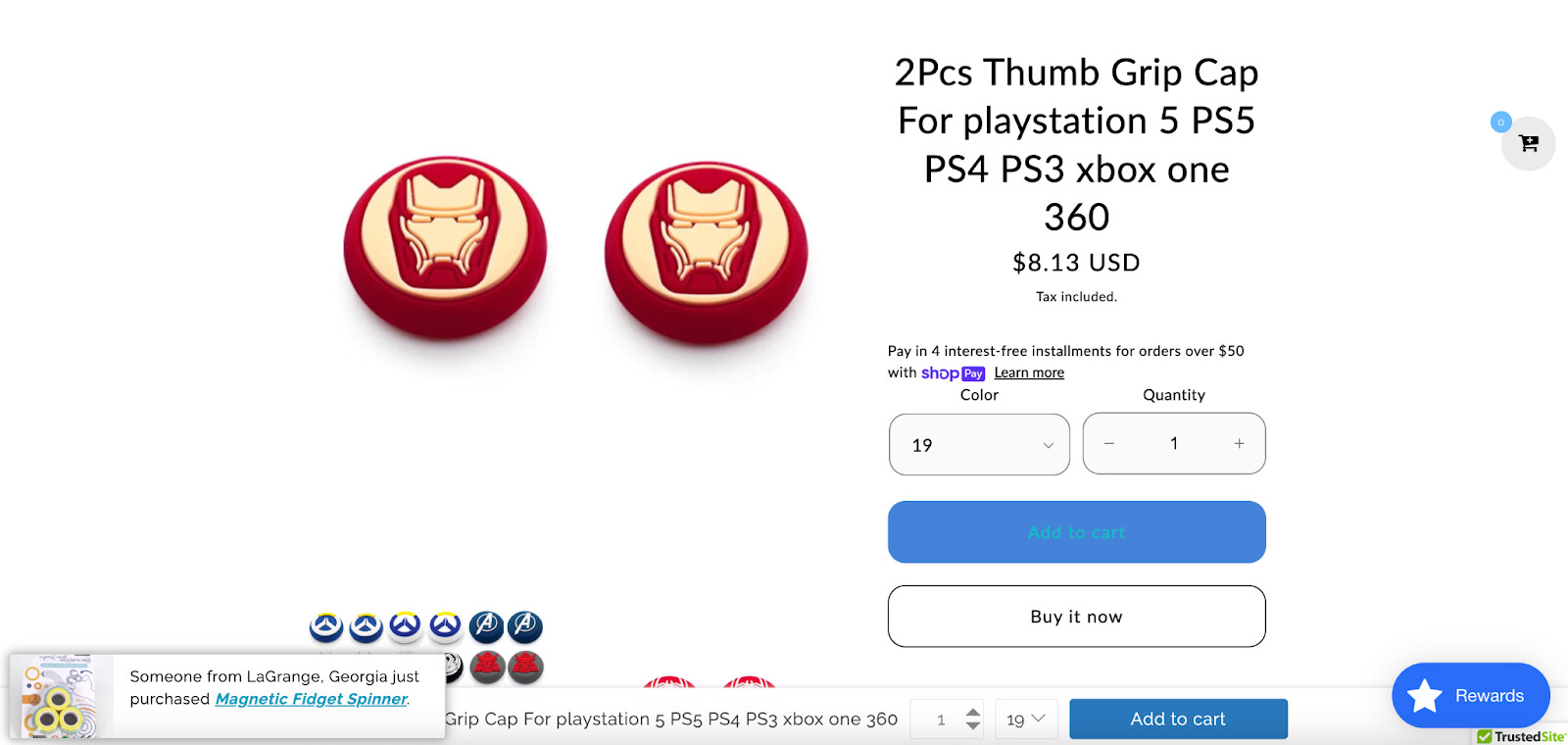Decrease quantity with the minus icon

pos(1108,443)
